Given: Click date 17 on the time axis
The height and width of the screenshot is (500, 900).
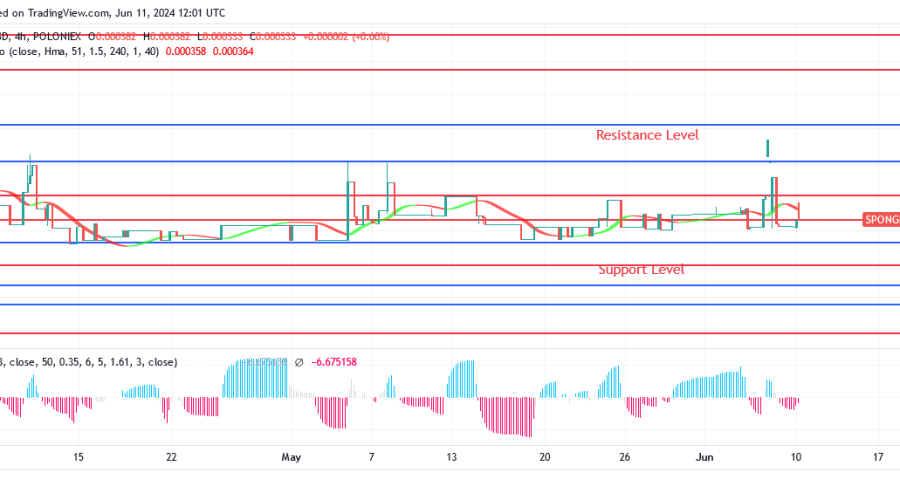Looking at the screenshot, I should [877, 457].
